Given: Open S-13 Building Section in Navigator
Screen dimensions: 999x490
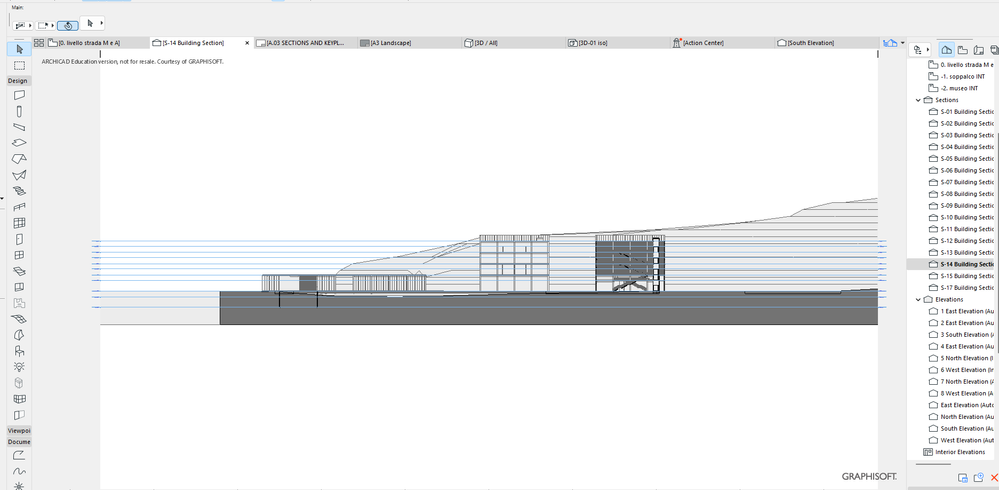Looking at the screenshot, I should point(961,252).
